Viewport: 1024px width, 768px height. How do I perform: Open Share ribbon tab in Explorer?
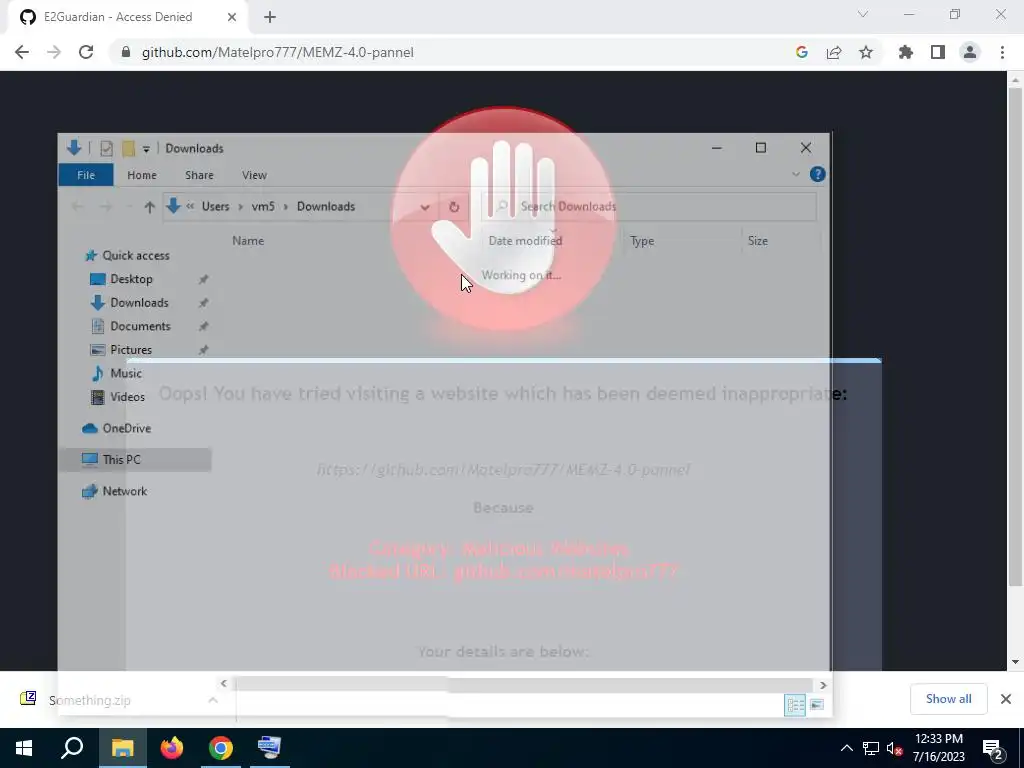199,175
